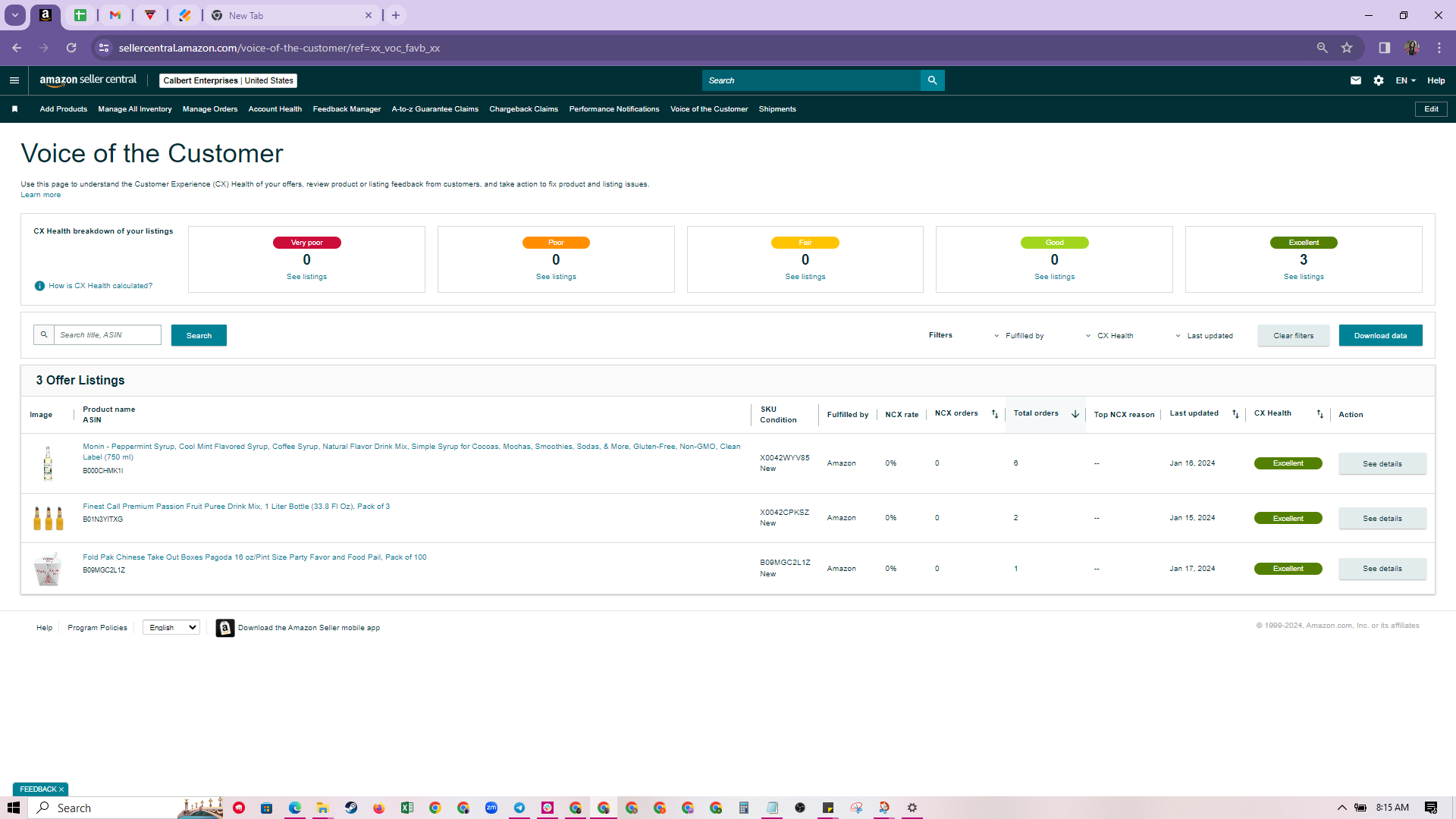Open the browser side panel icon

coord(1385,48)
